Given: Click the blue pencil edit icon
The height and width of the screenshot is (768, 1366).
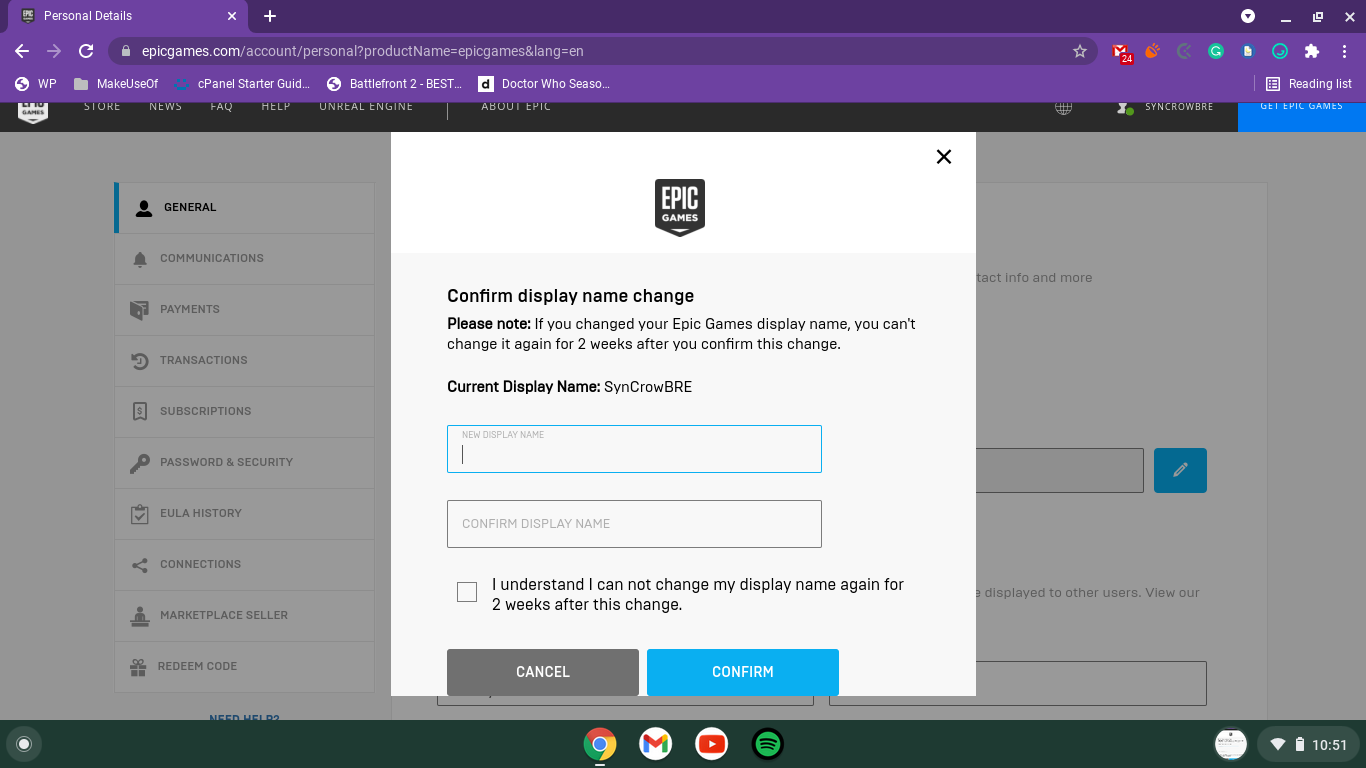Looking at the screenshot, I should tap(1180, 470).
